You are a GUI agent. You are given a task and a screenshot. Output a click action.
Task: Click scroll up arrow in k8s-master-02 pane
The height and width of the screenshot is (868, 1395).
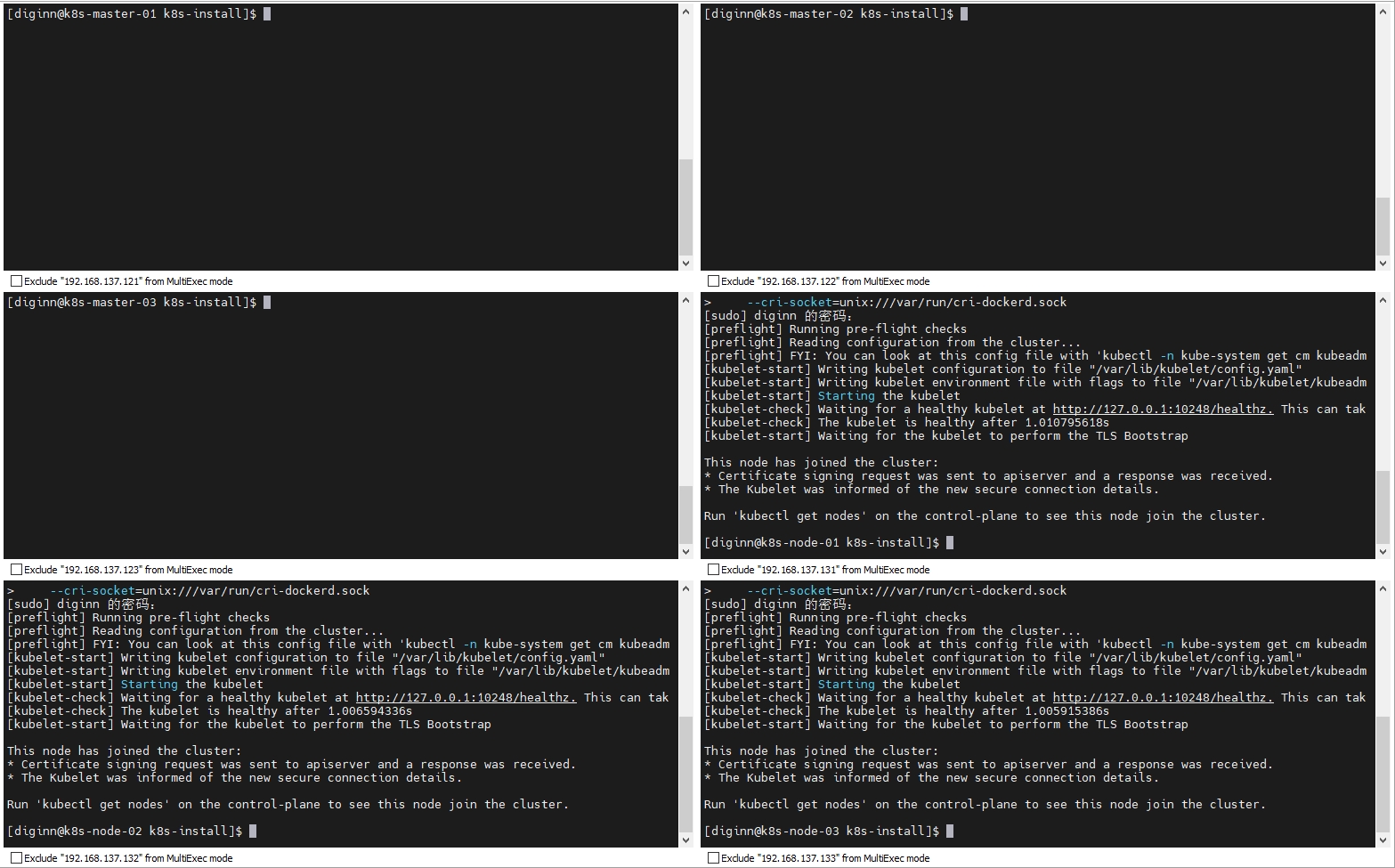[x=1383, y=12]
